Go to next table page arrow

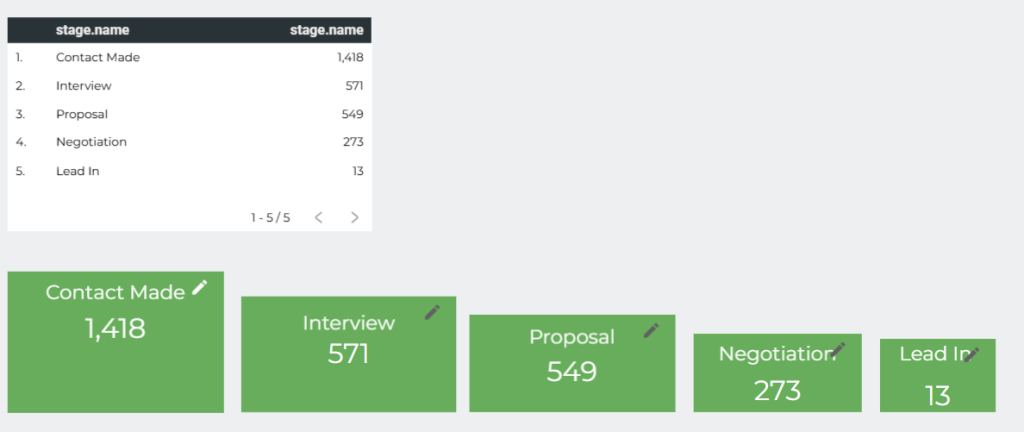355,217
